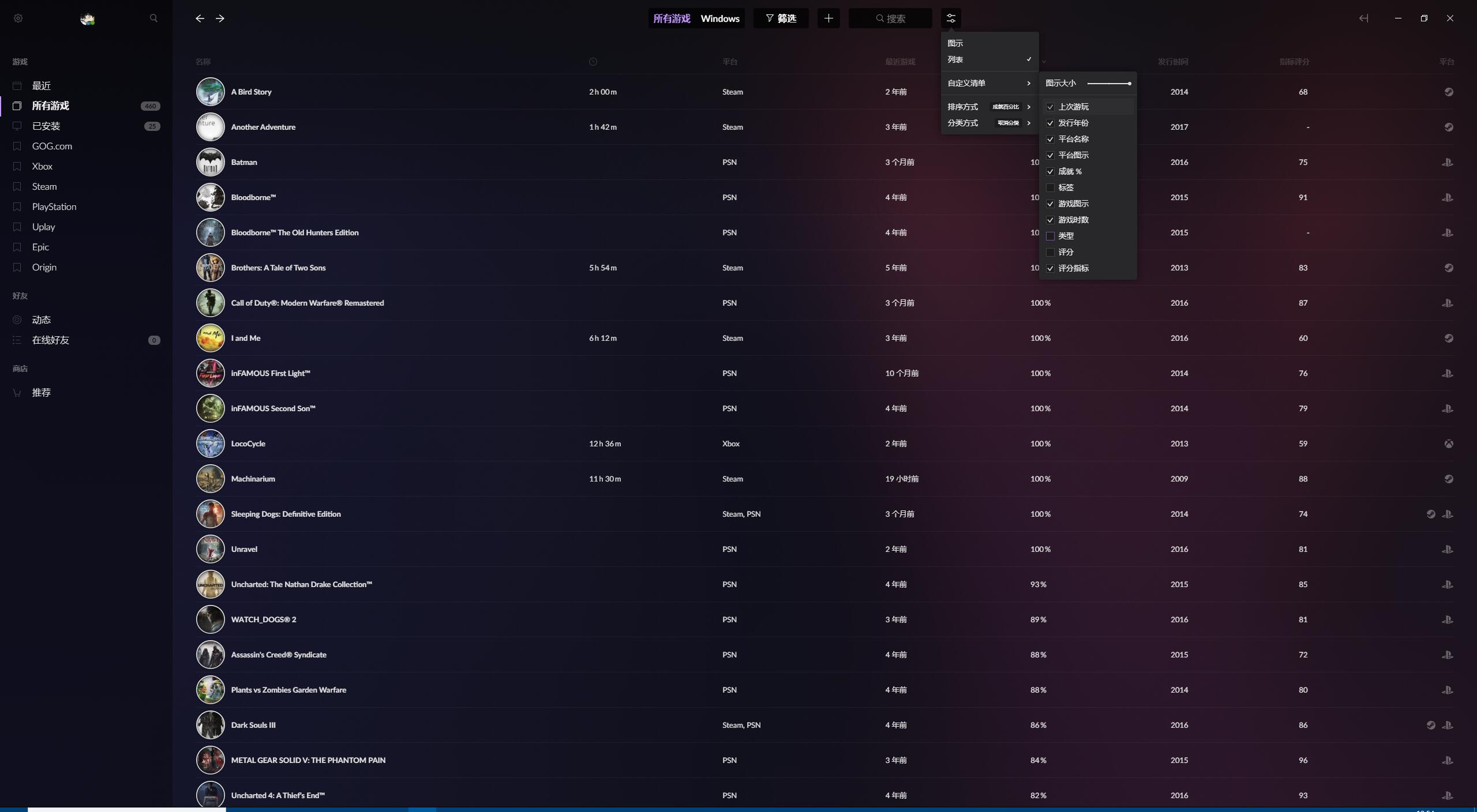
Task: Collapse the panel with the arrow-bar icon
Action: coord(1363,18)
